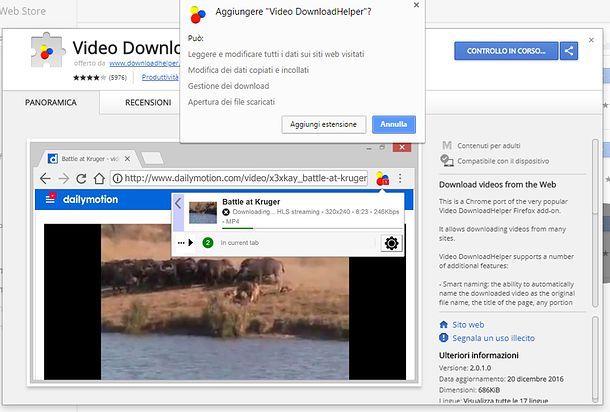This screenshot has height=412, width=610.
Task: Click the Battle at Kruger browser tab
Action: click(x=89, y=159)
